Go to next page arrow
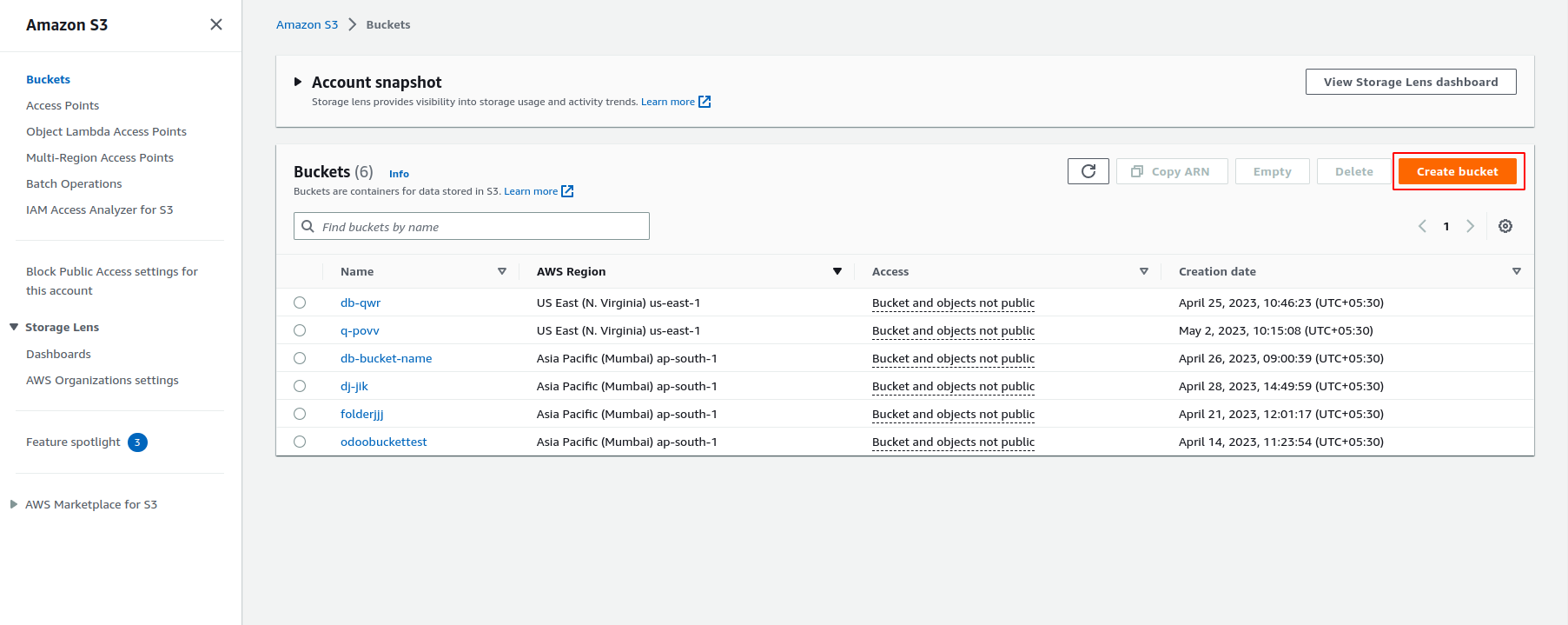1568x625 pixels. pos(1470,226)
